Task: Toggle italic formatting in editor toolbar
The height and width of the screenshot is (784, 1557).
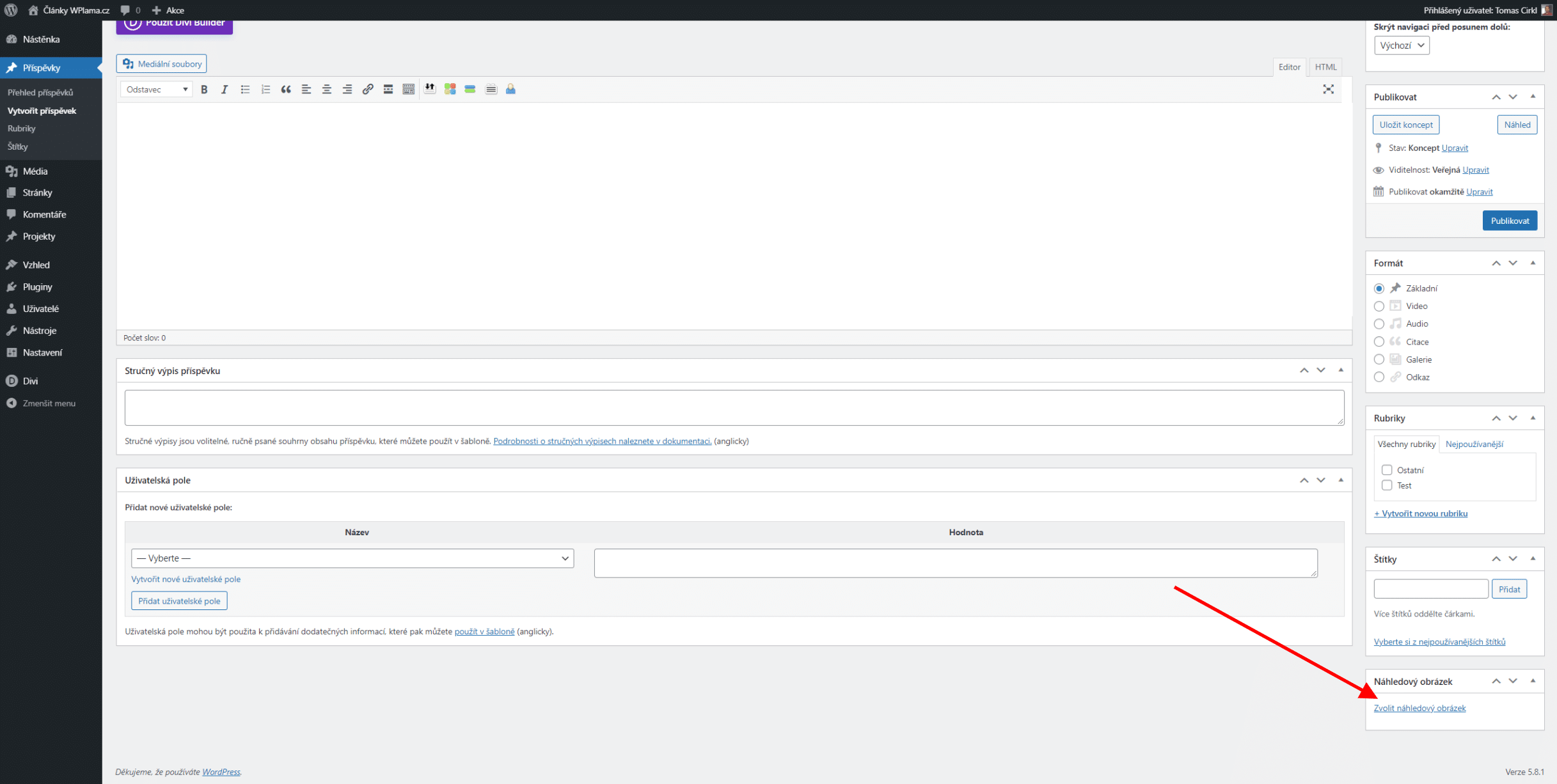Action: click(x=225, y=90)
